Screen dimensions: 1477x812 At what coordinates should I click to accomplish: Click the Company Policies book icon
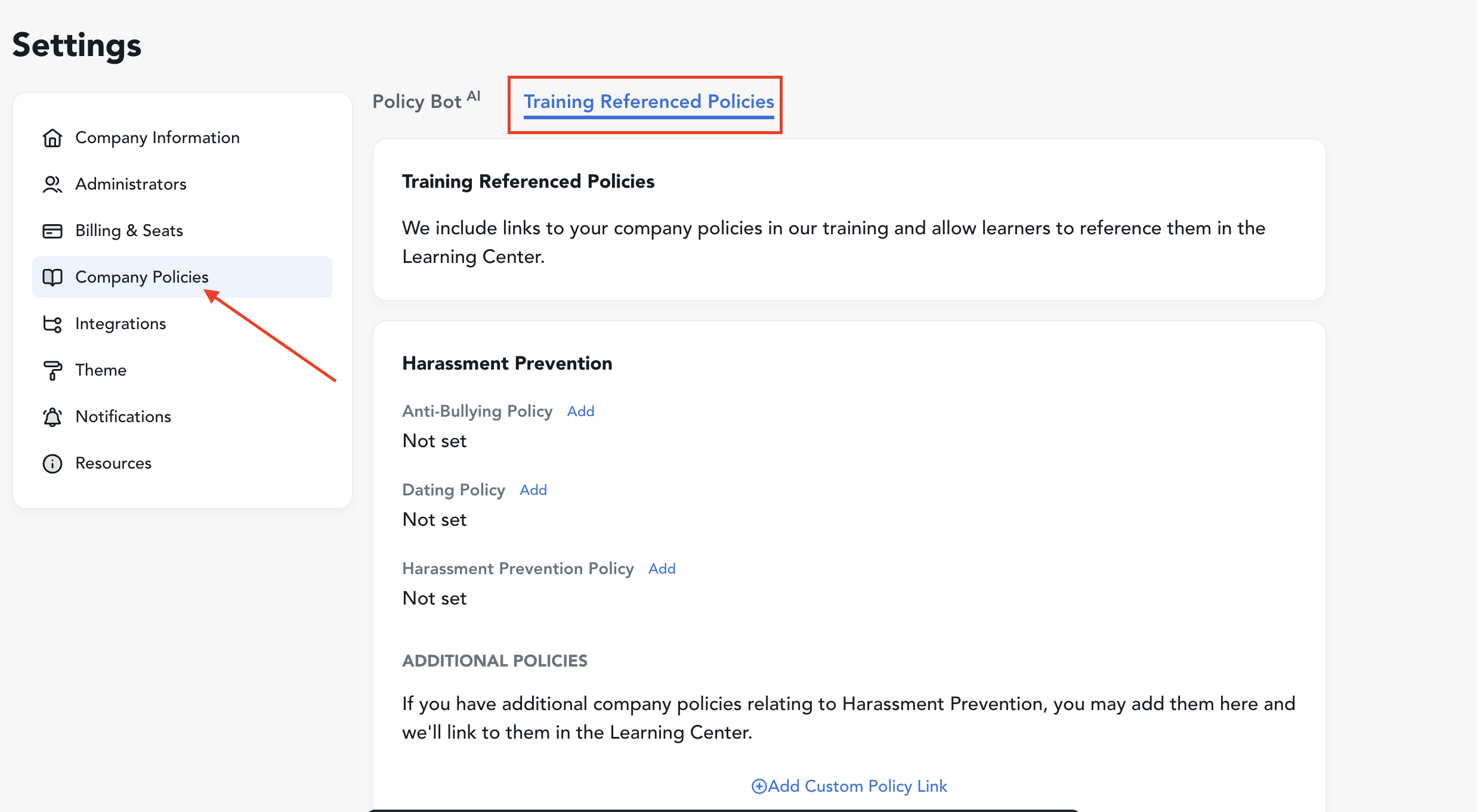pyautogui.click(x=52, y=277)
